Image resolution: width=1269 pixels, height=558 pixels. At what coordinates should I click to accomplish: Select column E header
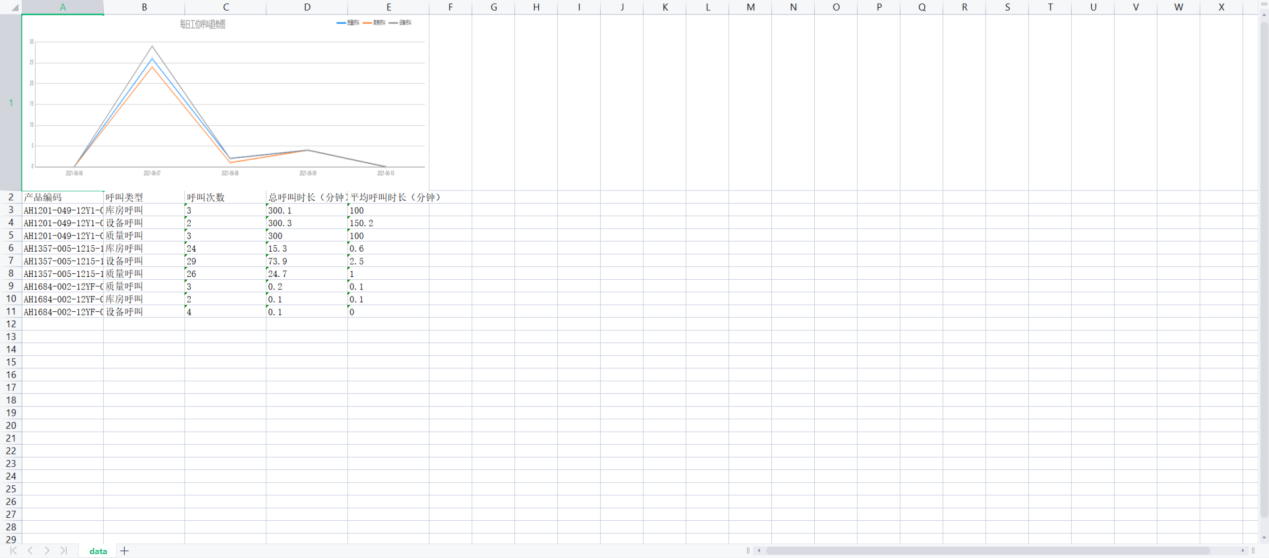click(x=388, y=7)
